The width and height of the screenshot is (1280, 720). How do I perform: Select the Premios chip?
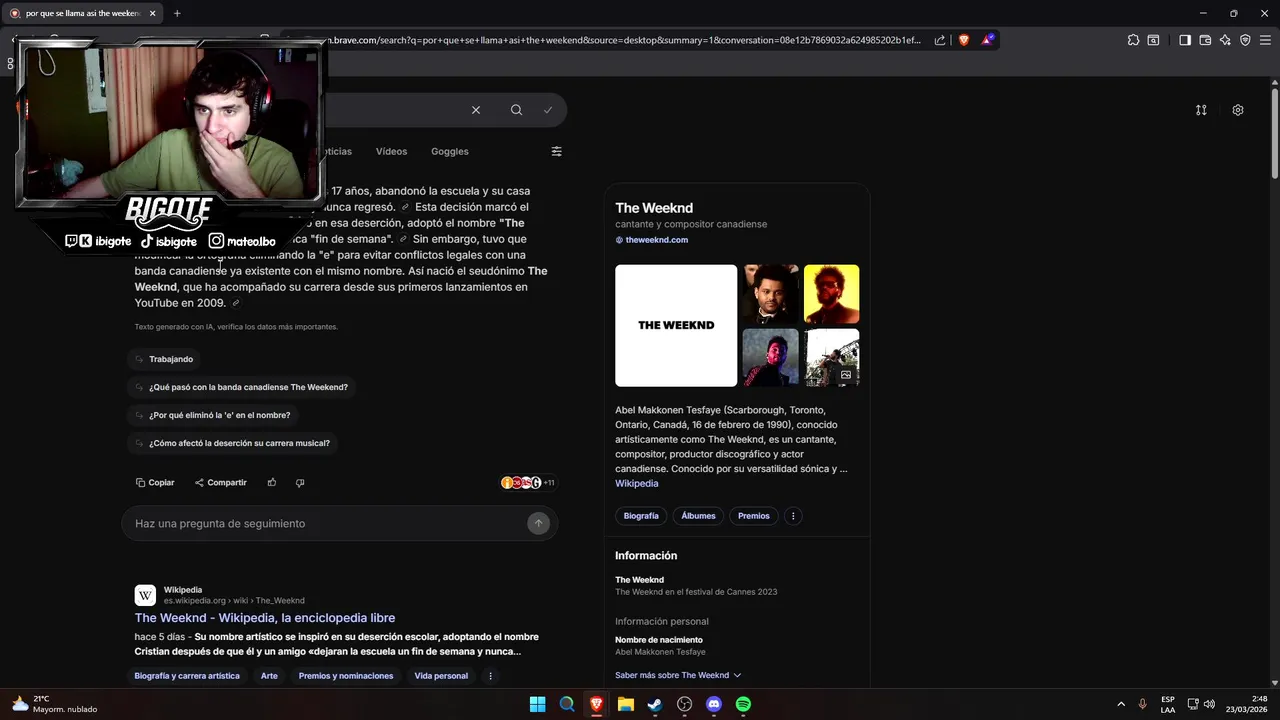pos(754,516)
